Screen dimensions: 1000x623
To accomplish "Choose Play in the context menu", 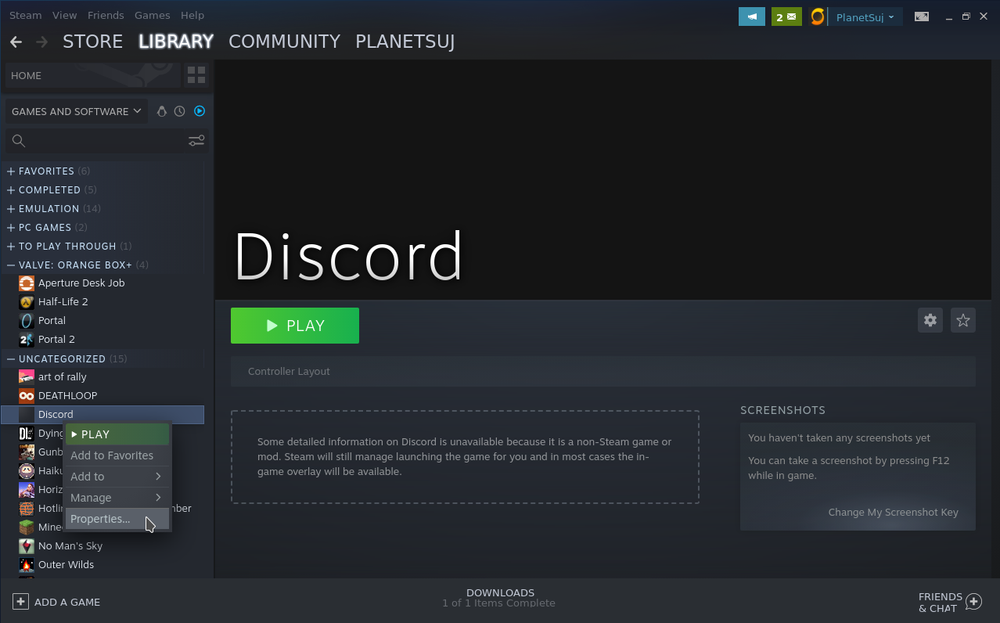I will pos(117,434).
